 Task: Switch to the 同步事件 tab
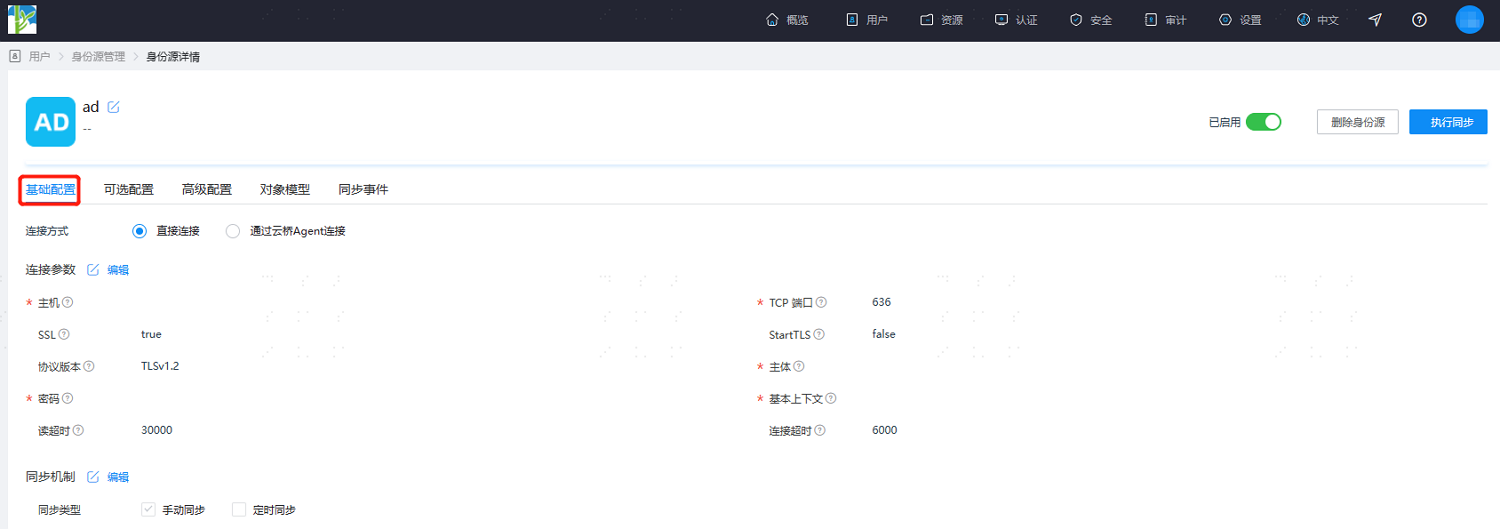pyautogui.click(x=363, y=189)
